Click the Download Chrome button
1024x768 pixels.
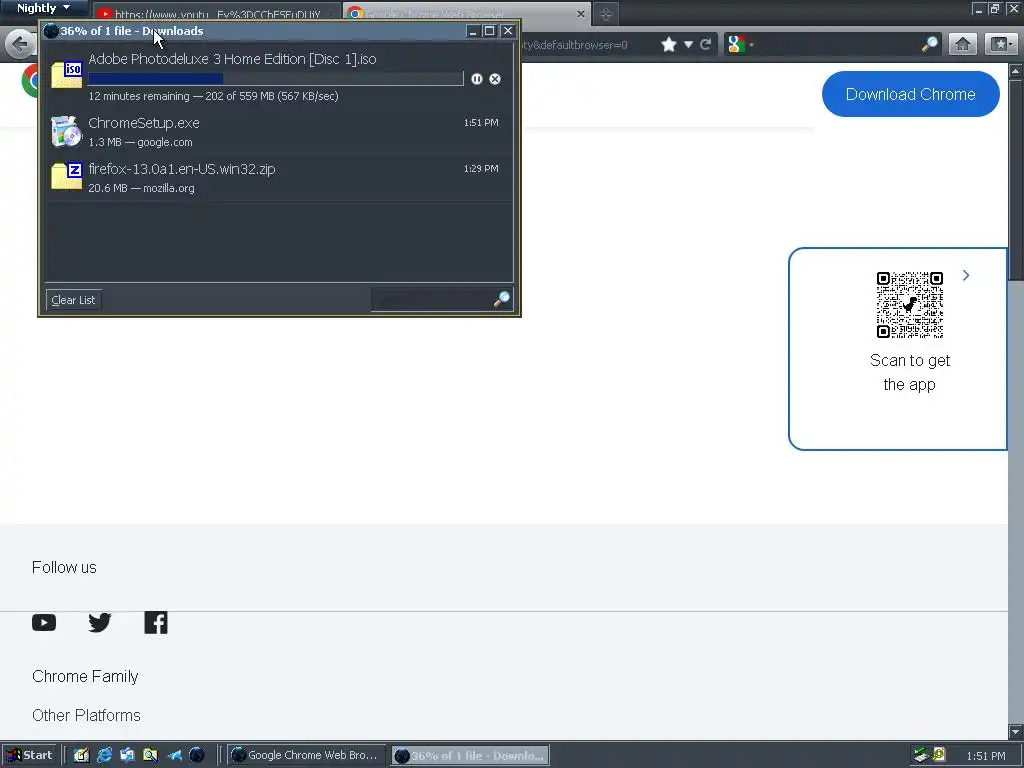(x=910, y=94)
